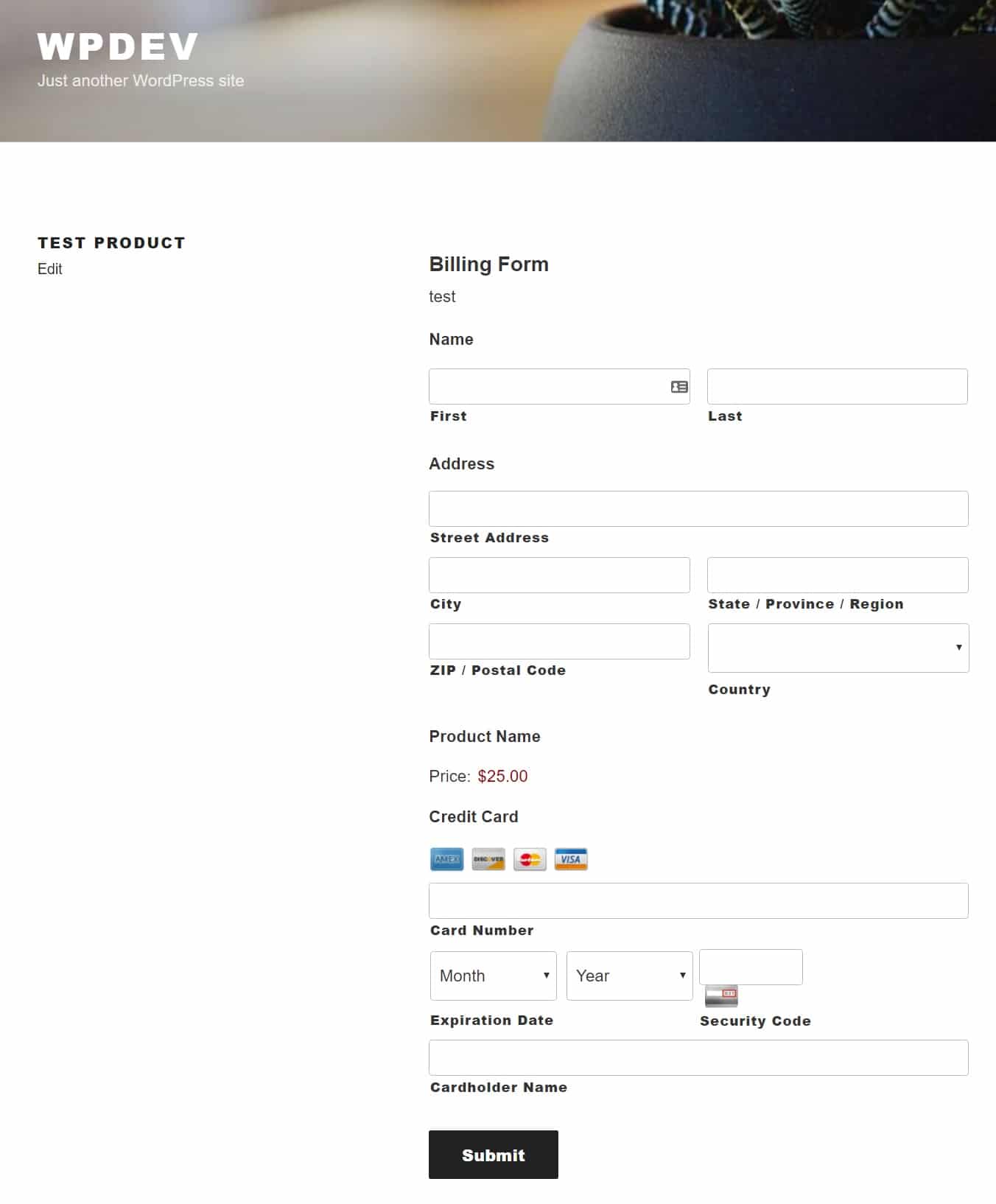
Task: Click the Discover card icon
Action: pyautogui.click(x=488, y=859)
